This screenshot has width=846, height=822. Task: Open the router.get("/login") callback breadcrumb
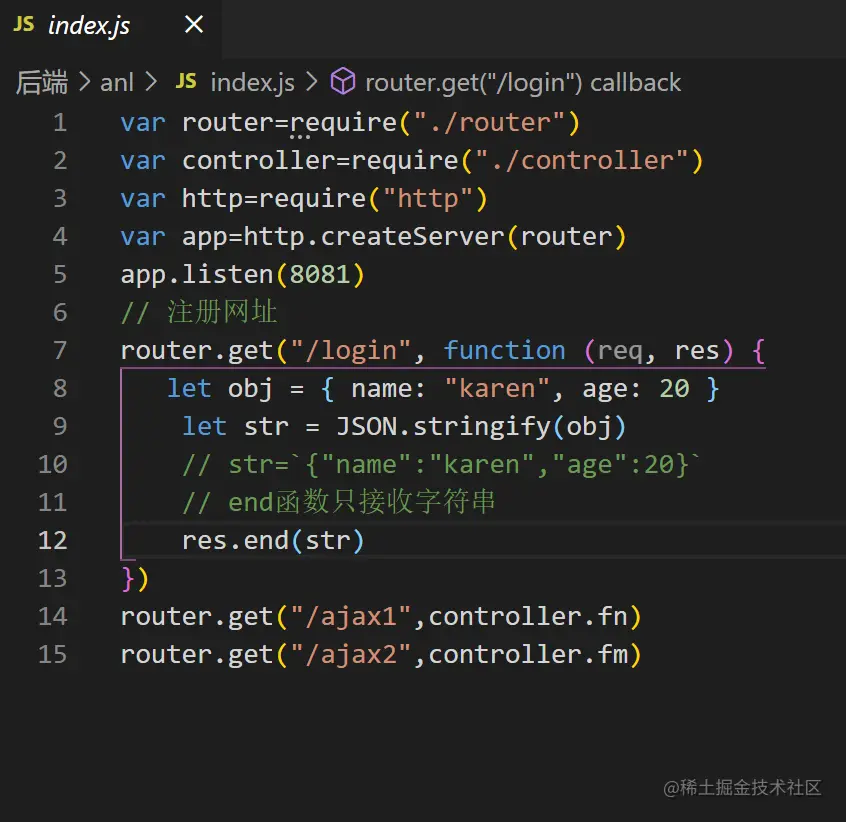pyautogui.click(x=523, y=83)
